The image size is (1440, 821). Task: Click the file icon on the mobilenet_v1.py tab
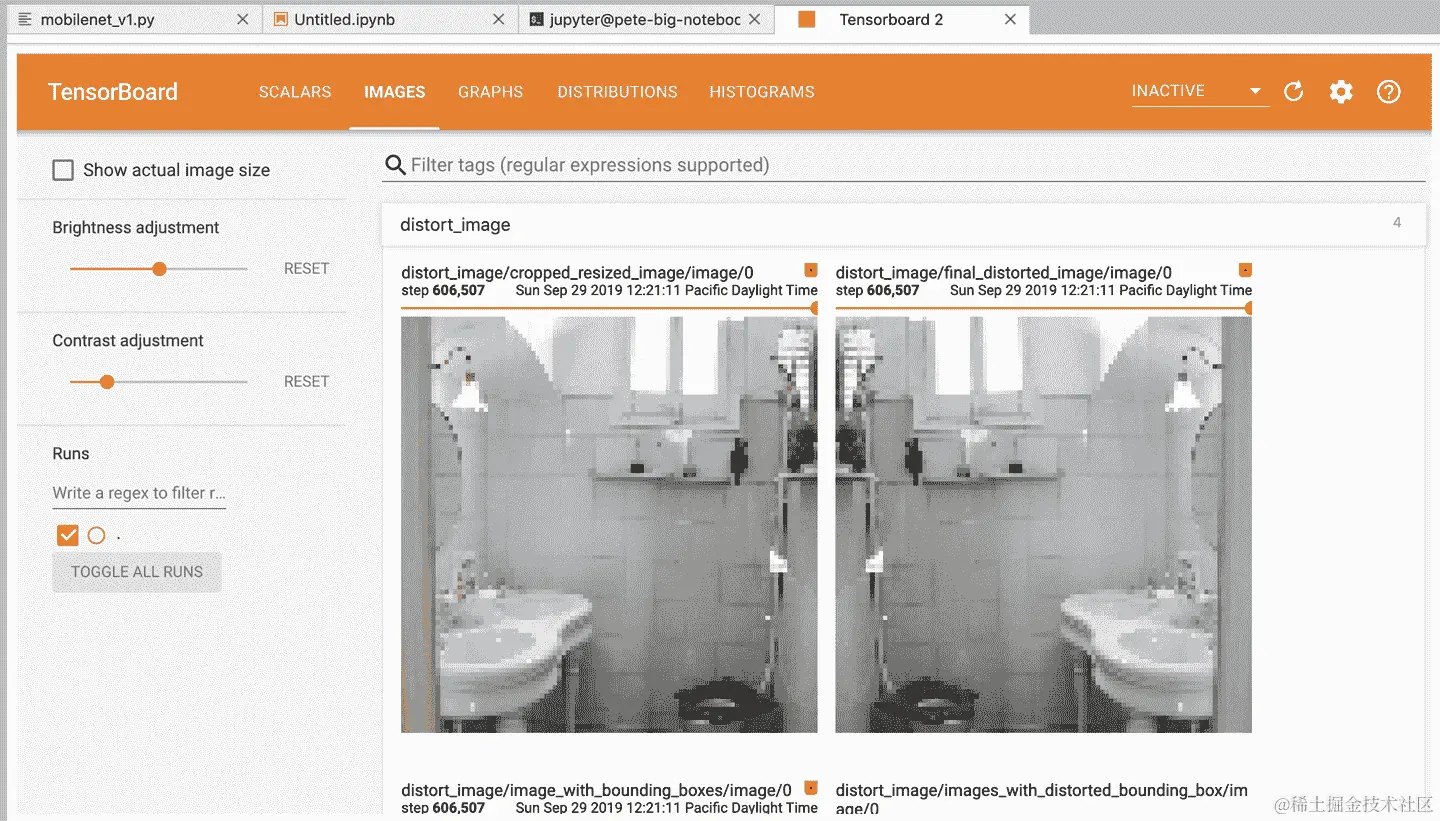[x=25, y=19]
